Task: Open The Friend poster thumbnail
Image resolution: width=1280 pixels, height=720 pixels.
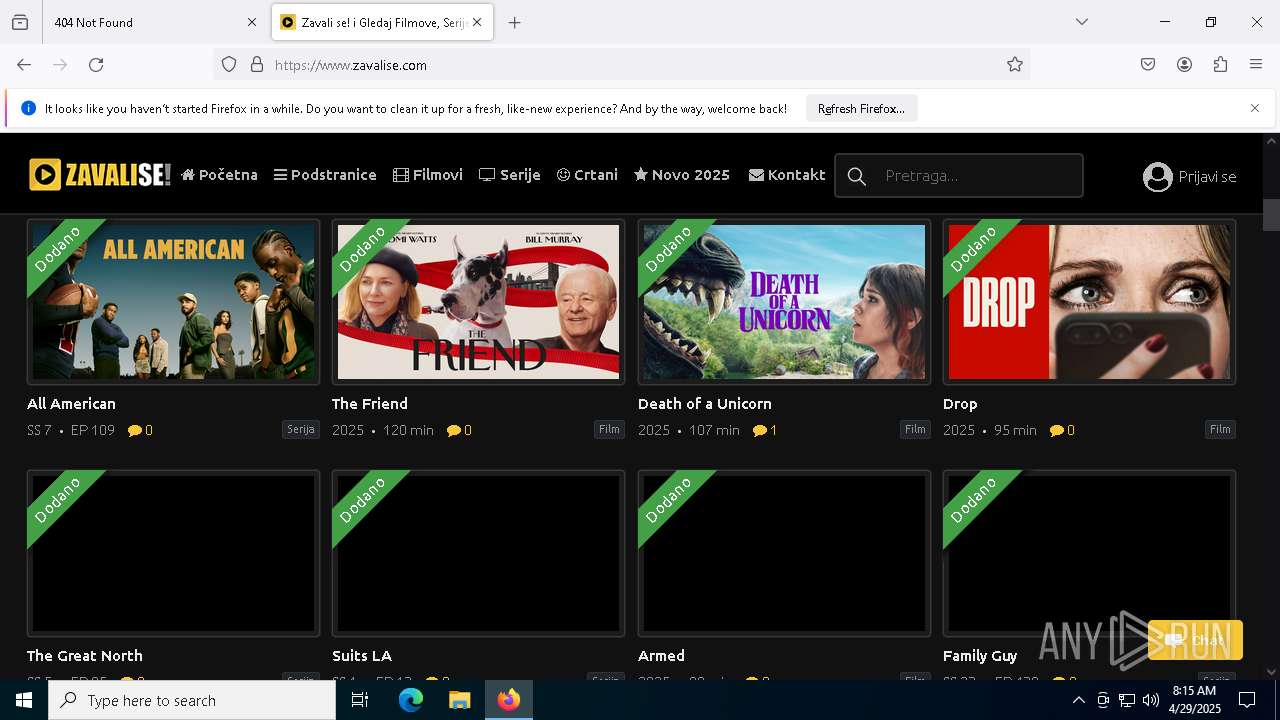Action: tap(478, 302)
